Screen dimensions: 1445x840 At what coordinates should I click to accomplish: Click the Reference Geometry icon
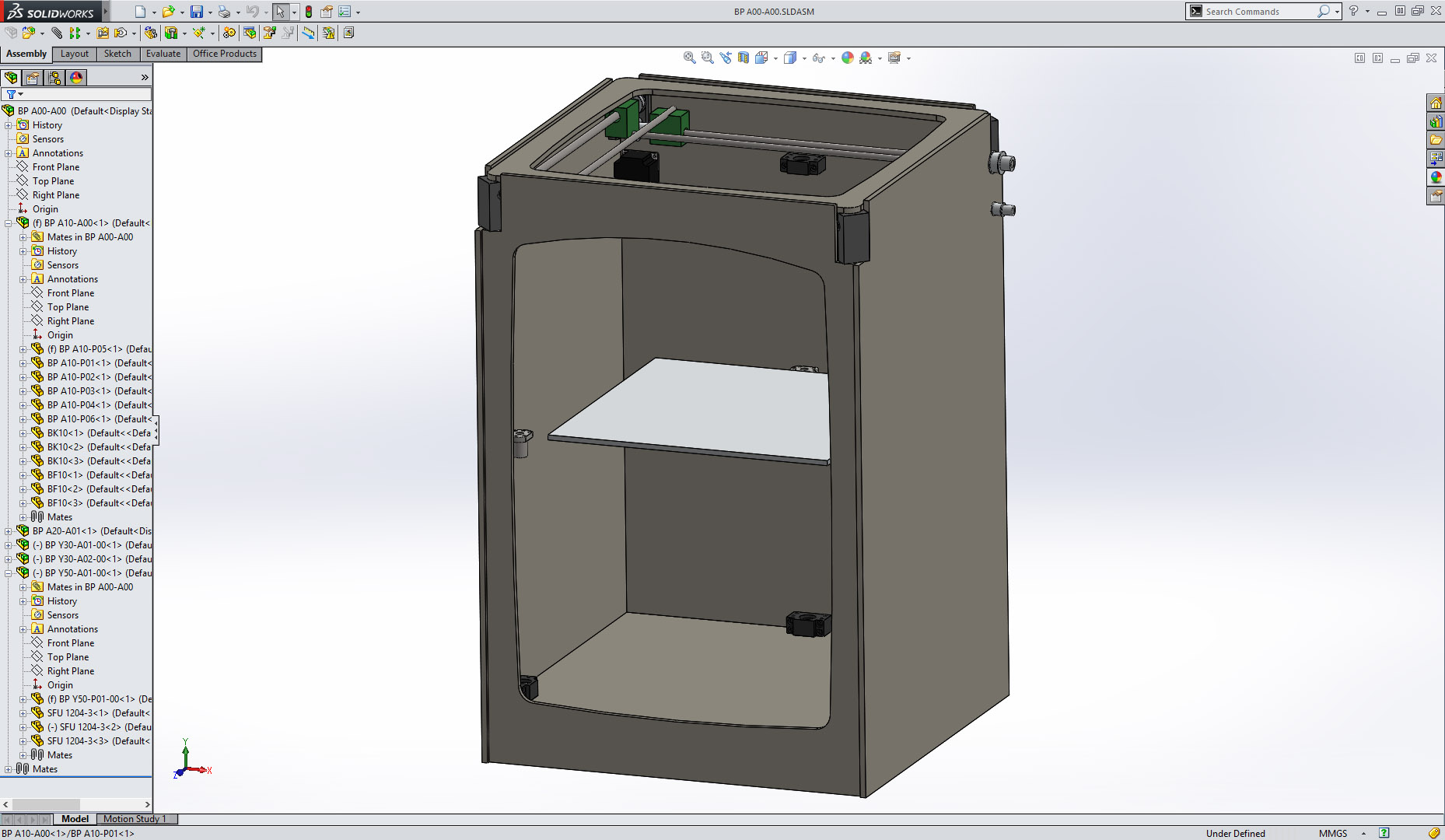pyautogui.click(x=199, y=33)
